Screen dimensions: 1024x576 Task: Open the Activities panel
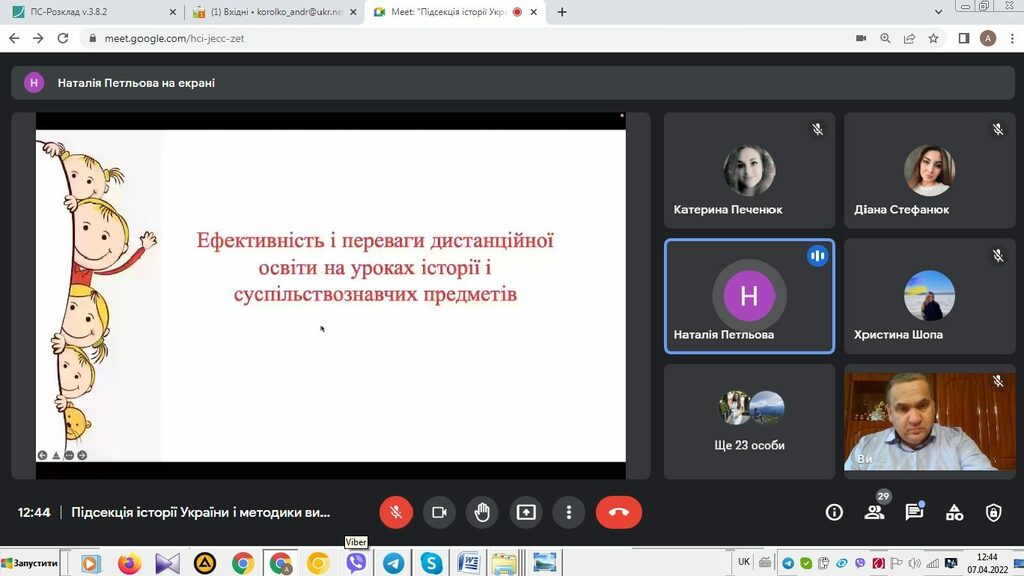(x=954, y=512)
